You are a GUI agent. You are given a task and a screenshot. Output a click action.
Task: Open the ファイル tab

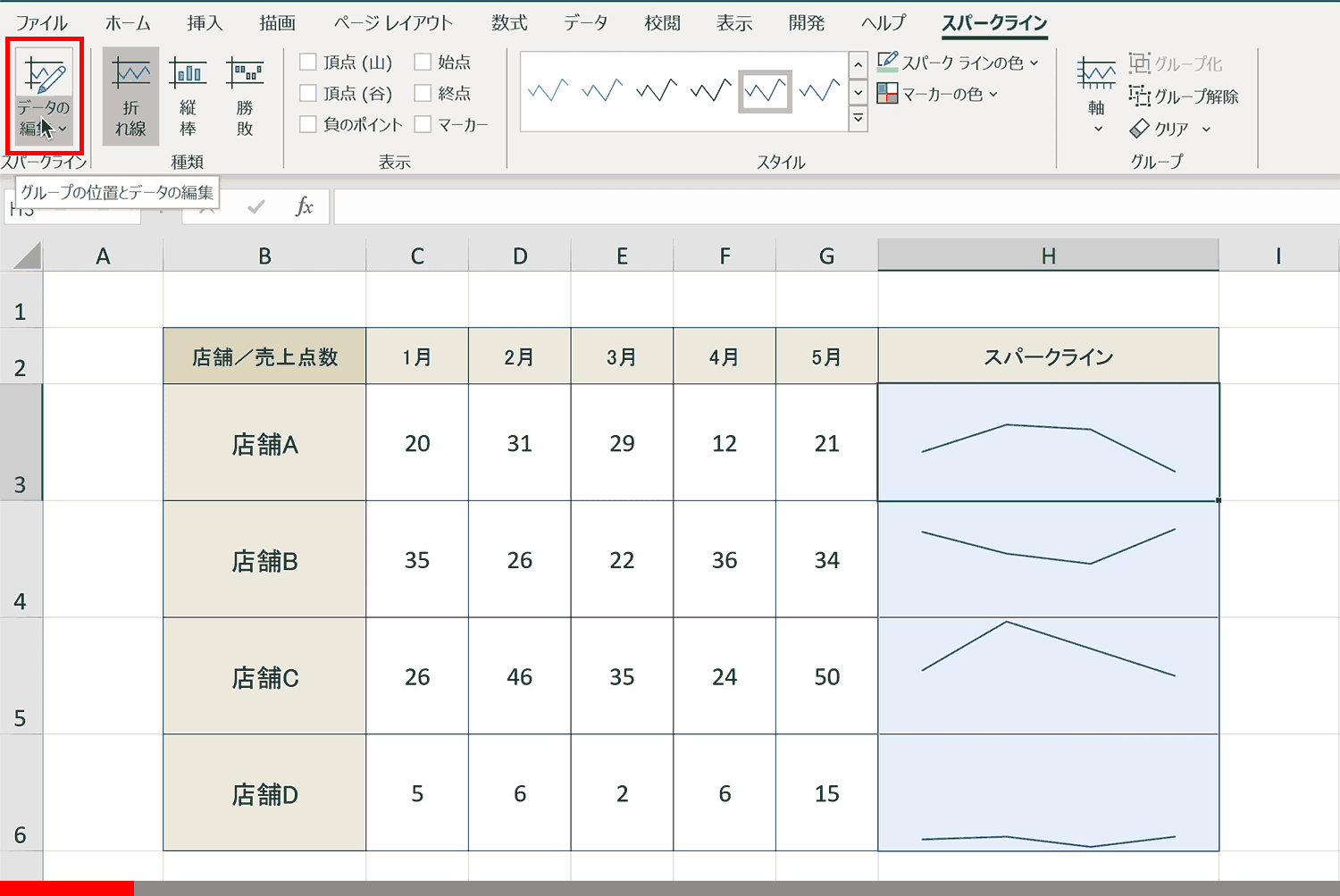[42, 23]
